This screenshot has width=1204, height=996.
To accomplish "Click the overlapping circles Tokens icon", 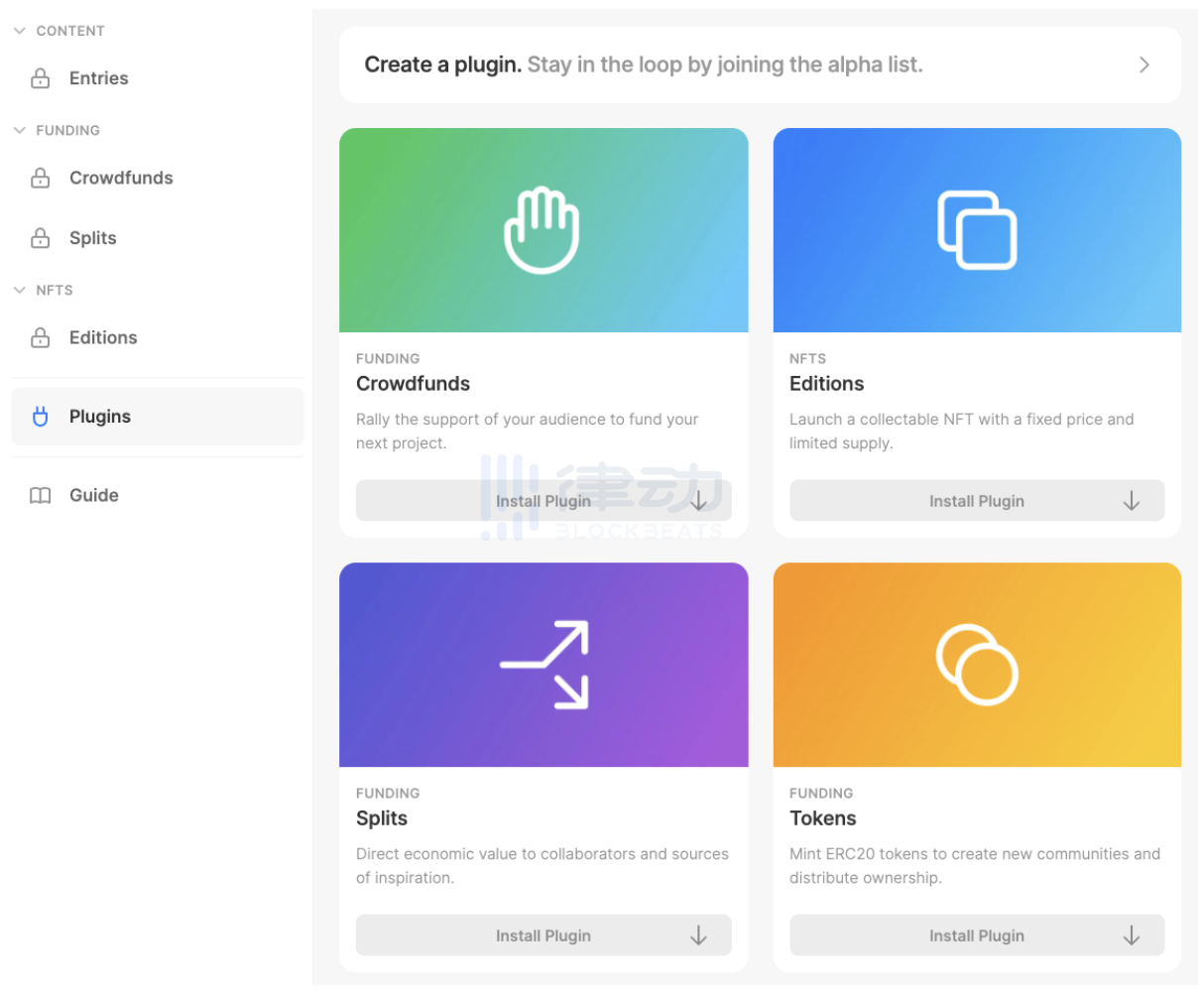I will pyautogui.click(x=977, y=665).
